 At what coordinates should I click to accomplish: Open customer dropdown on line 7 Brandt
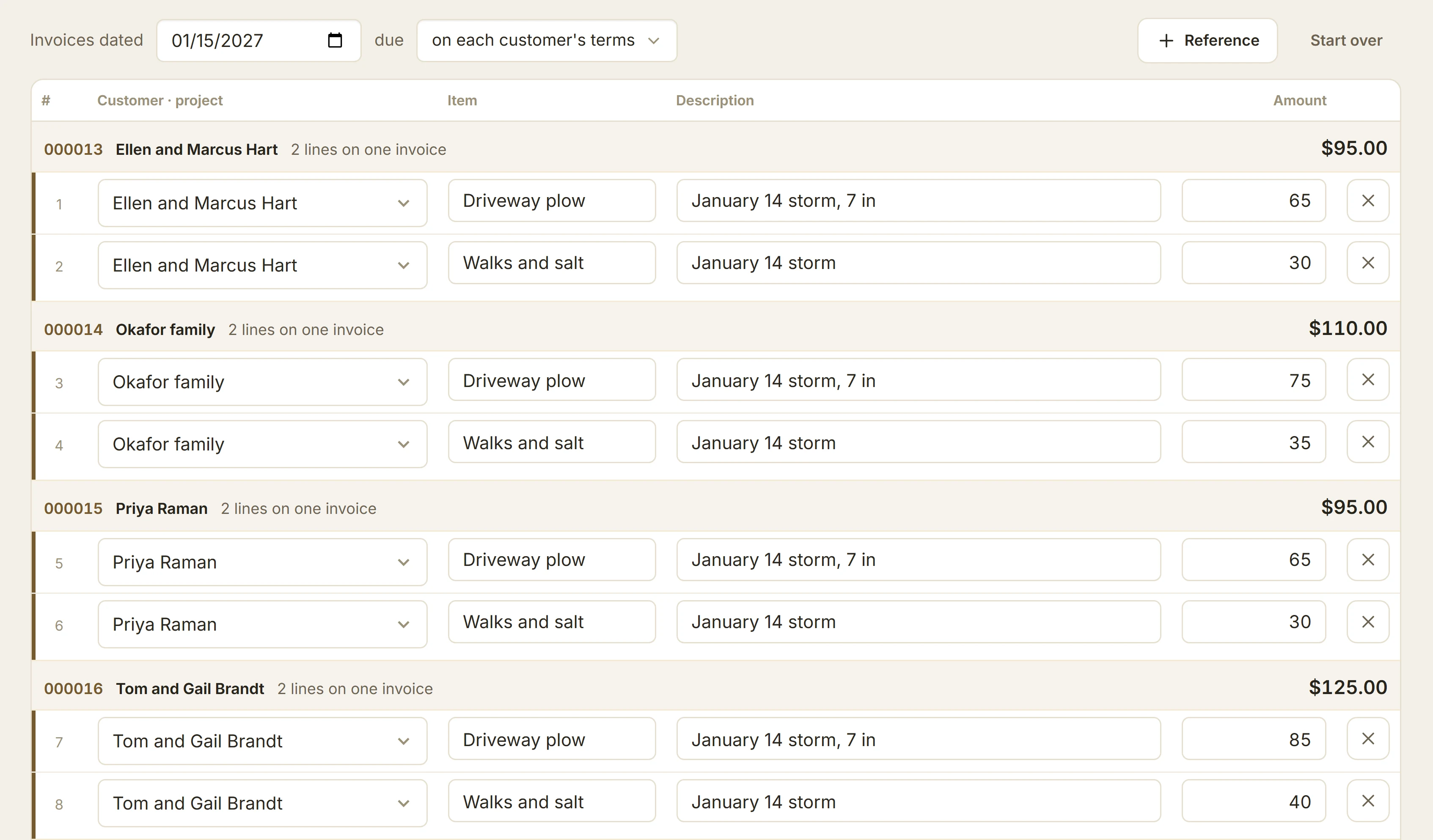[262, 741]
